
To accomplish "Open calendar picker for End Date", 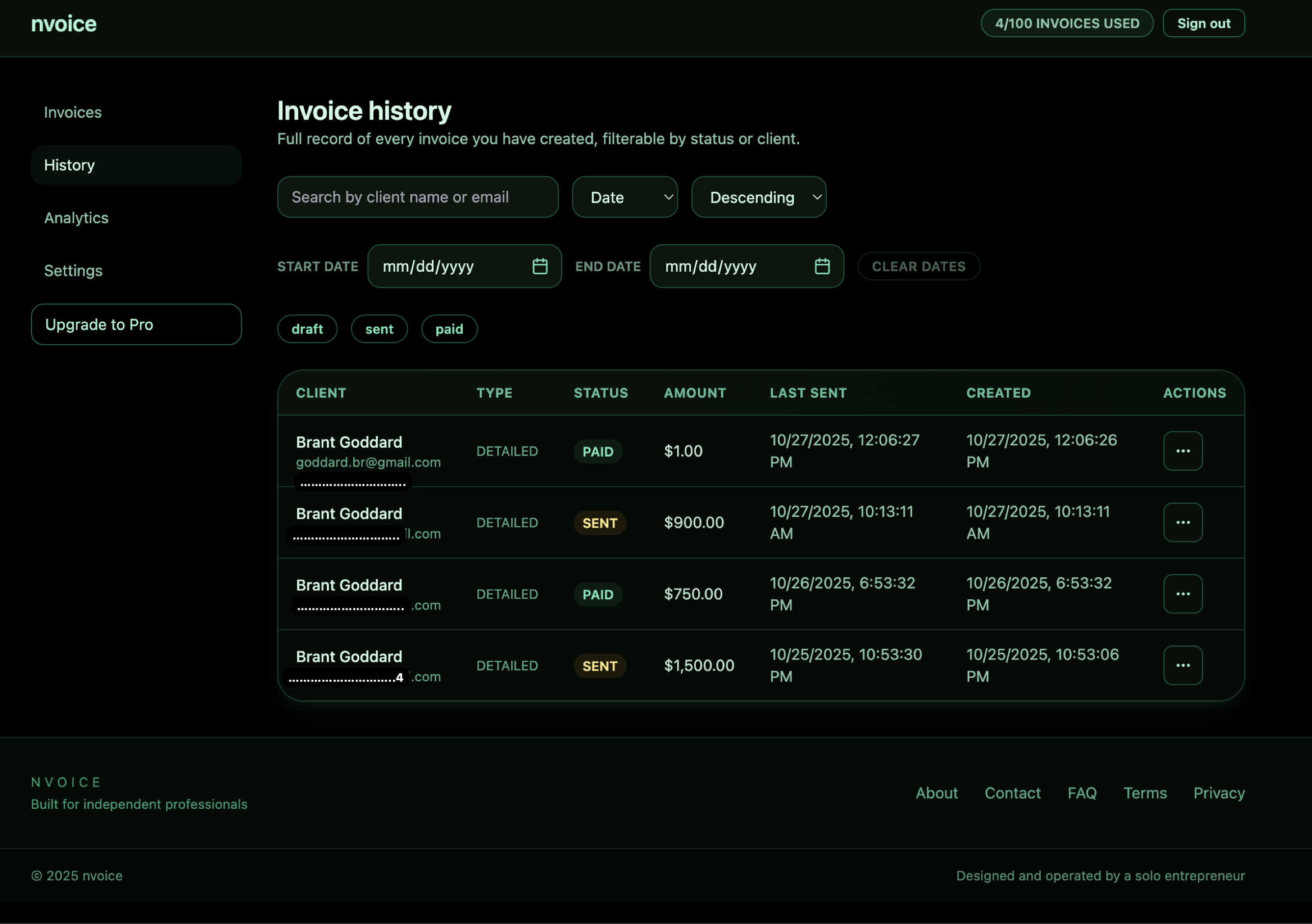I will (822, 266).
